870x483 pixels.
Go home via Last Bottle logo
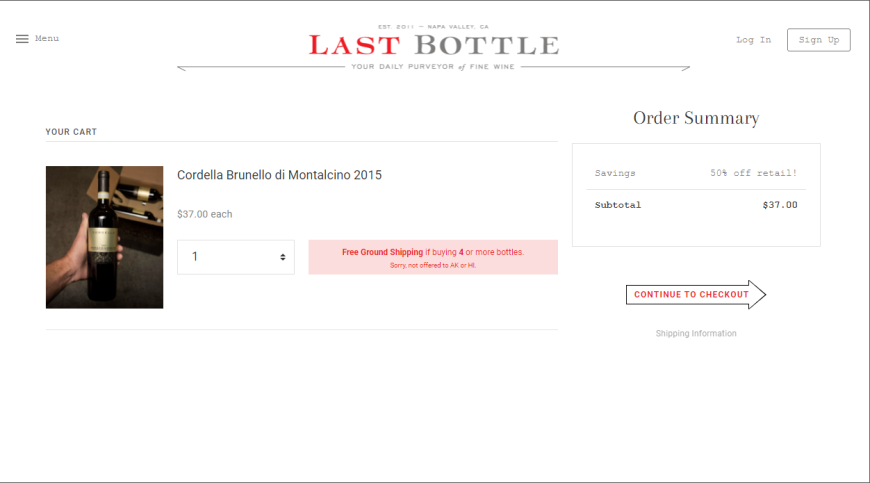pyautogui.click(x=433, y=45)
